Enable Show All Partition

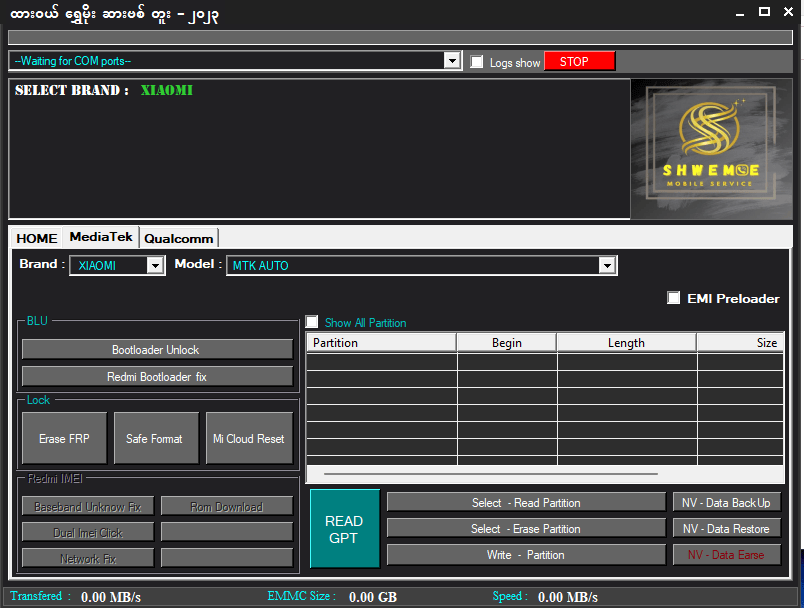pos(311,322)
